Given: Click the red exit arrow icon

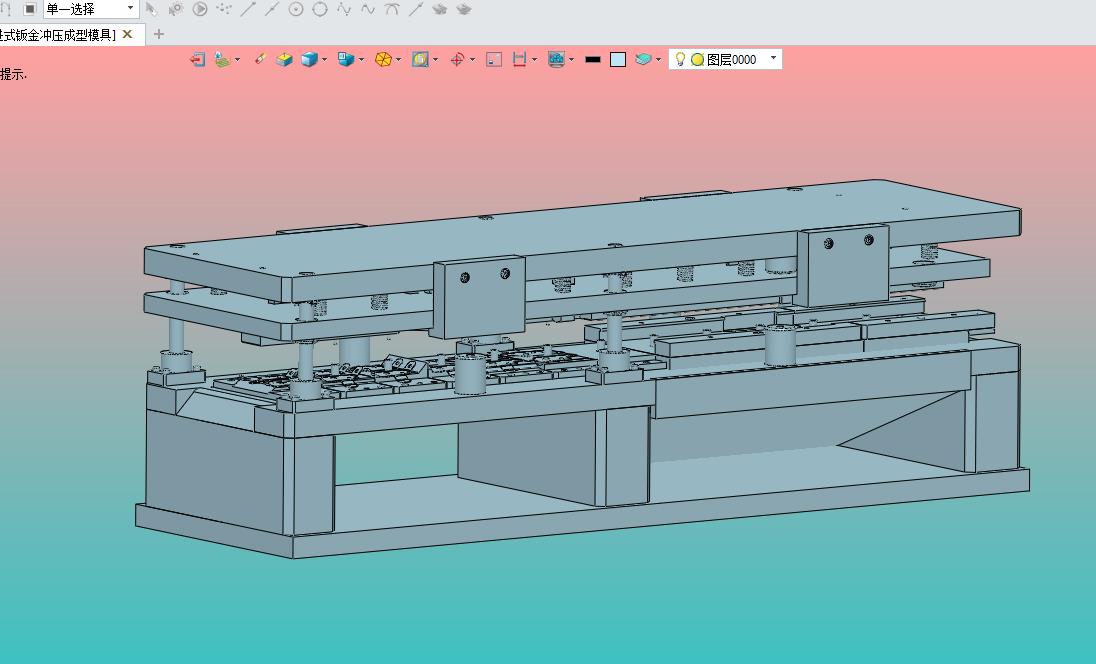Looking at the screenshot, I should (197, 59).
